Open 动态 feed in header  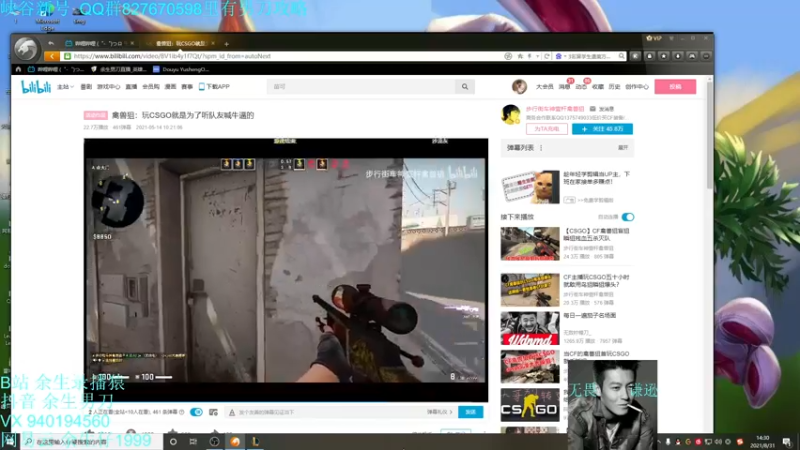coord(581,87)
